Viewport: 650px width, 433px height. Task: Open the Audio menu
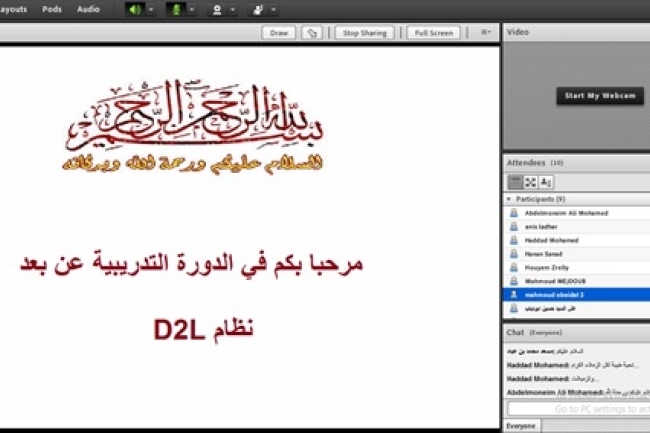pos(88,9)
